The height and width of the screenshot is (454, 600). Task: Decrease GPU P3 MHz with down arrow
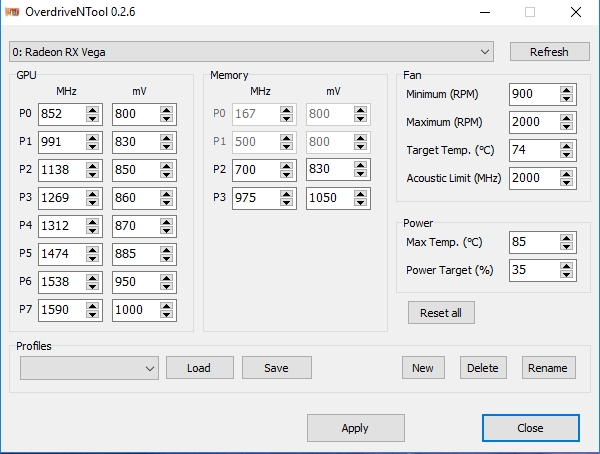pos(92,202)
